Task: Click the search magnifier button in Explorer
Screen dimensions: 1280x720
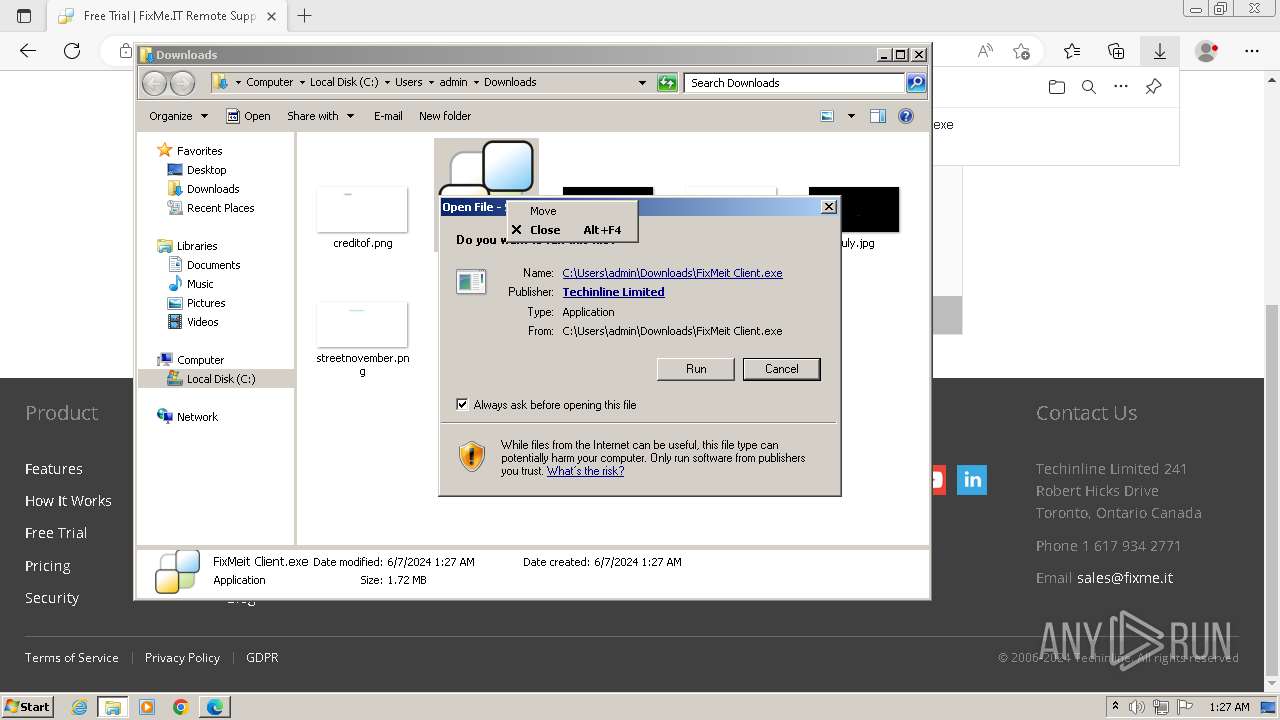Action: point(916,83)
